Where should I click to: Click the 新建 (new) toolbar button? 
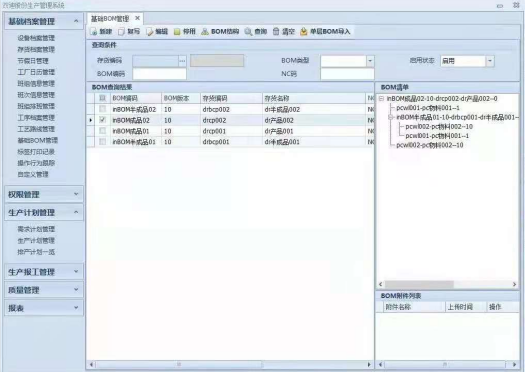pyautogui.click(x=101, y=31)
